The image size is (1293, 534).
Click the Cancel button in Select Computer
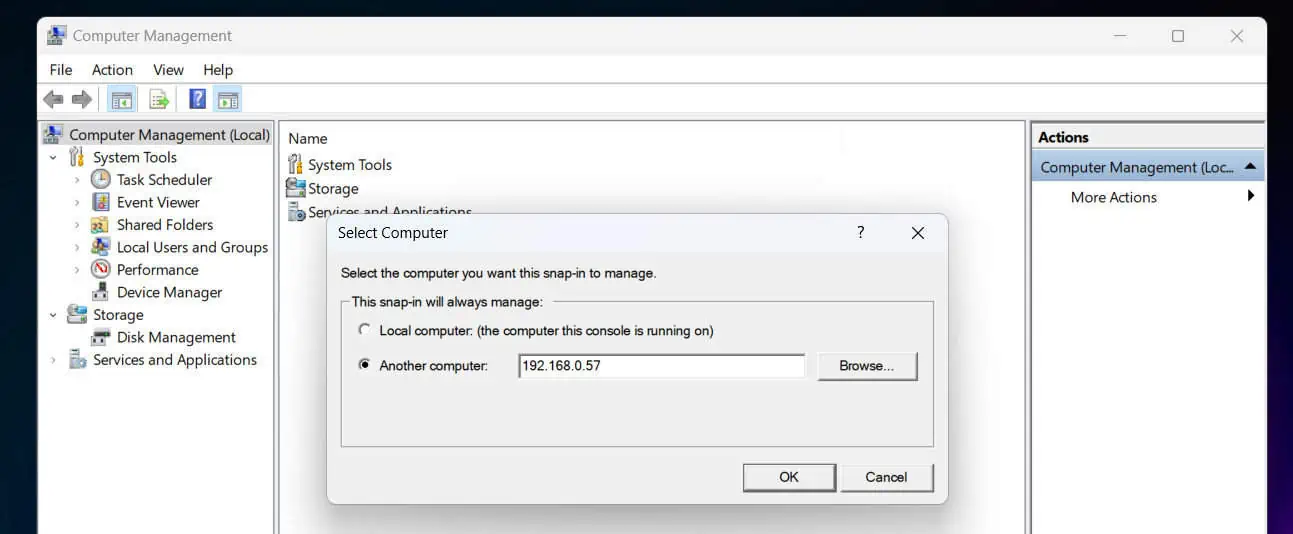(x=886, y=477)
